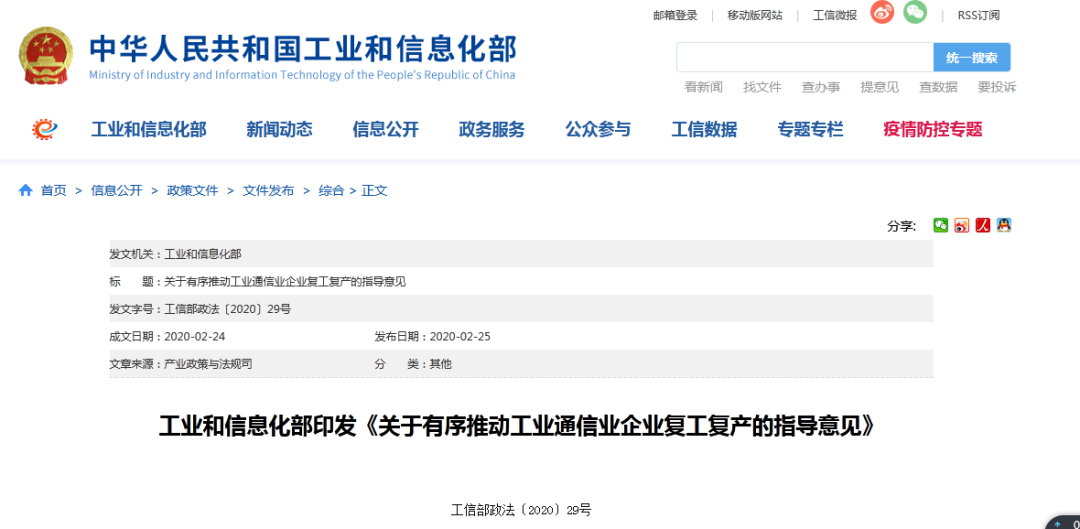1080x529 pixels.
Task: Click the swirl logo beside navigation menu
Action: (x=45, y=129)
